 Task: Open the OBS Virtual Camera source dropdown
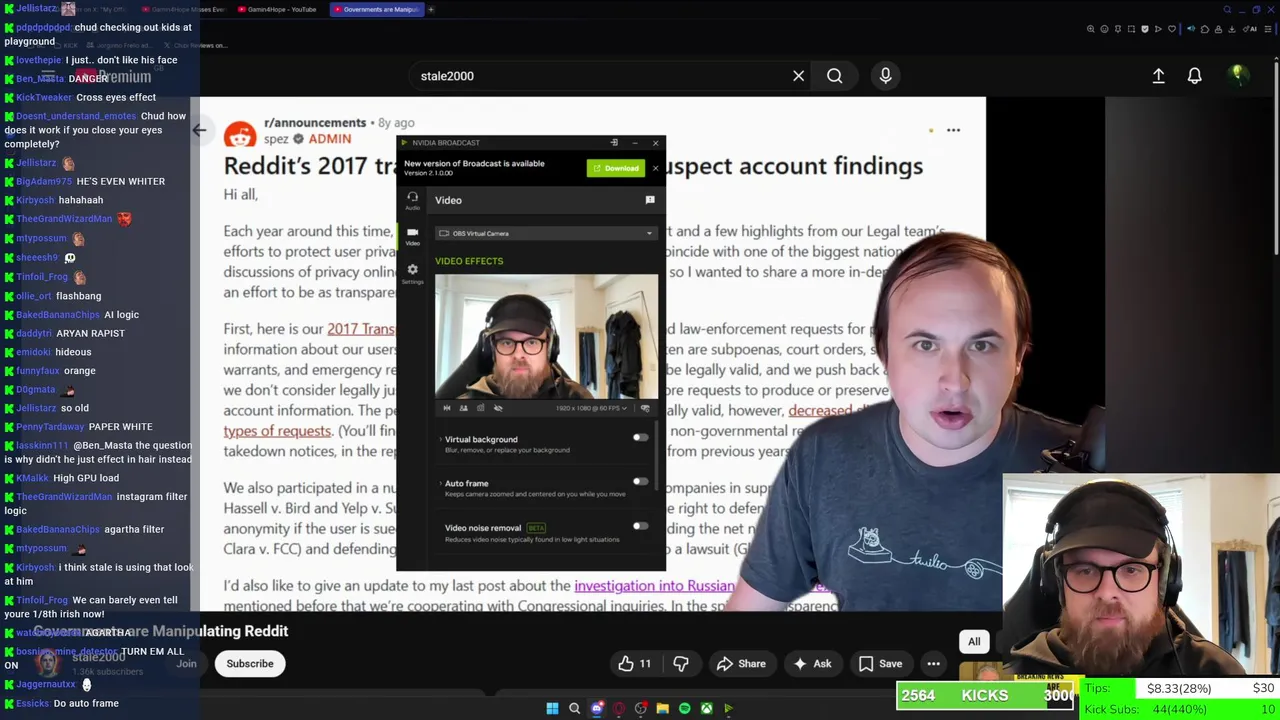[x=547, y=233]
